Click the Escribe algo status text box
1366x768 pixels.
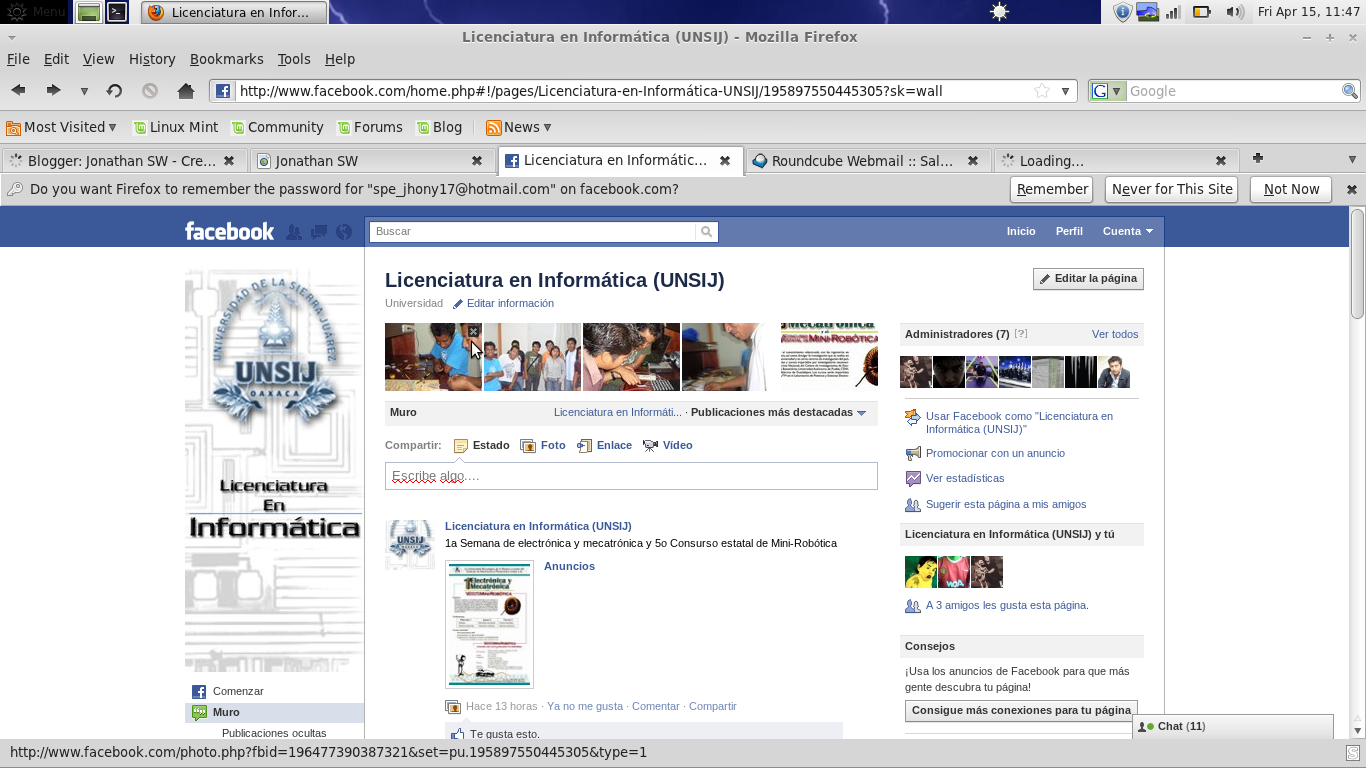coord(631,476)
